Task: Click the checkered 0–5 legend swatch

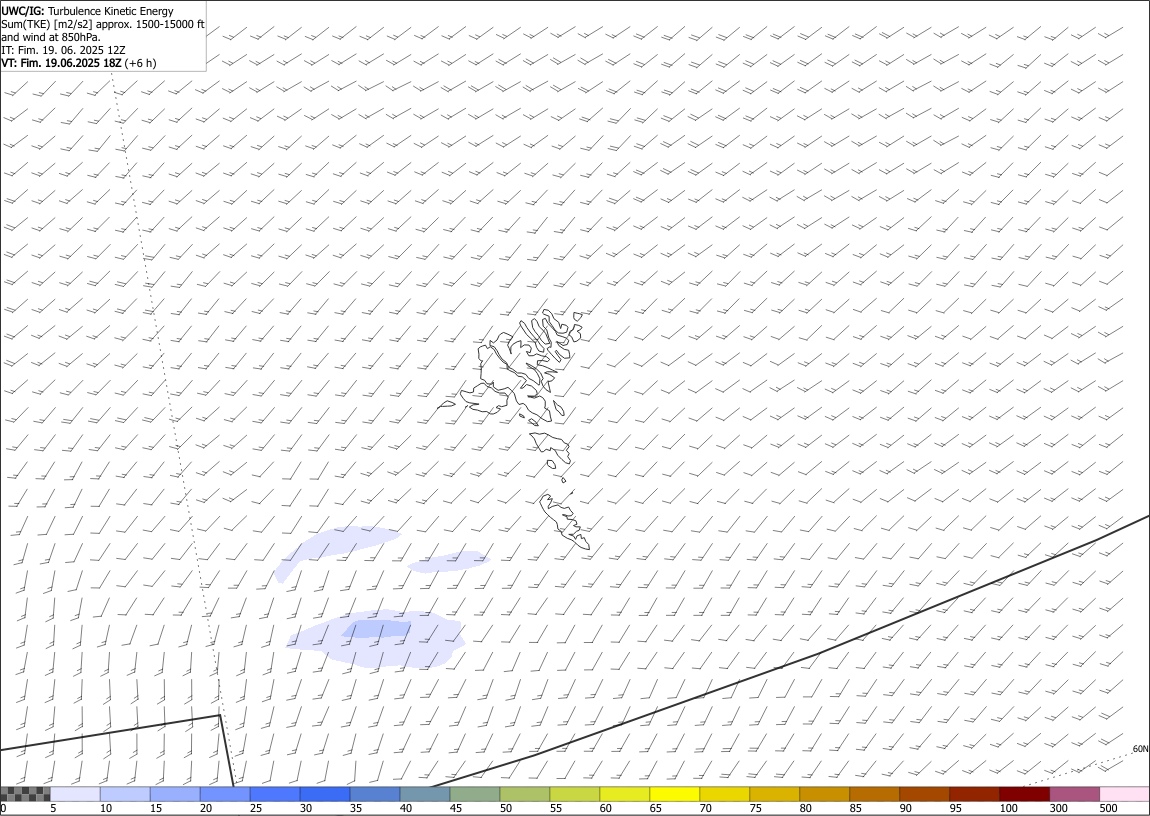Action: click(25, 794)
